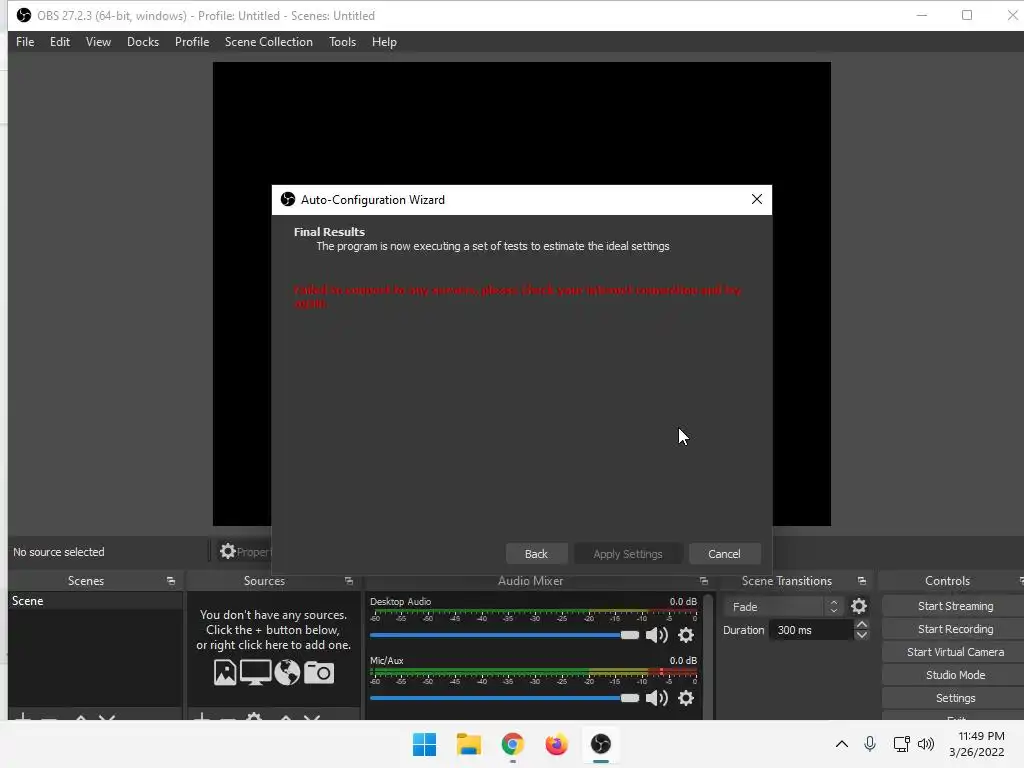Show hidden tray icons chevron
1024x768 pixels.
point(842,744)
